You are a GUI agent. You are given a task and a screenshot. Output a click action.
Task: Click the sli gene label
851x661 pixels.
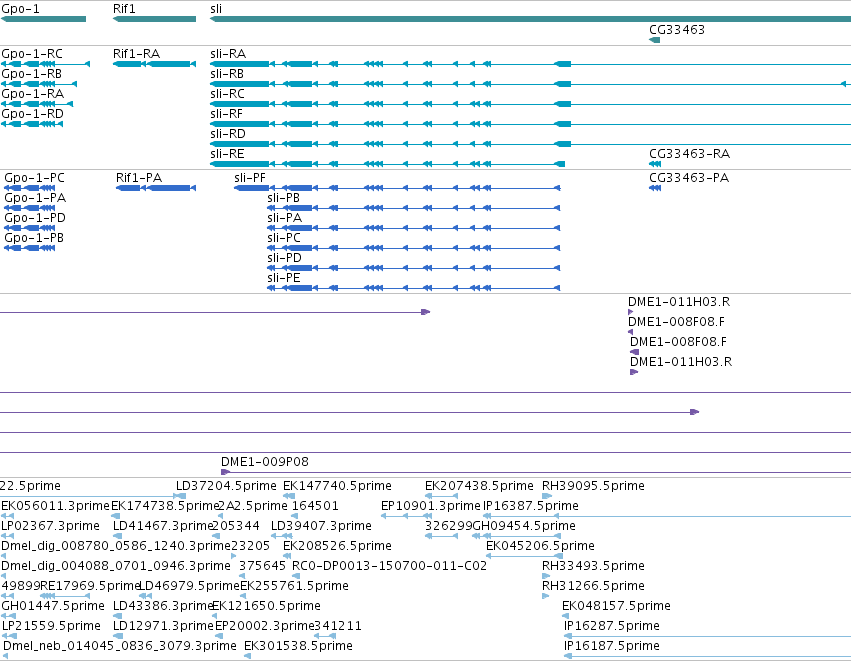pyautogui.click(x=216, y=9)
